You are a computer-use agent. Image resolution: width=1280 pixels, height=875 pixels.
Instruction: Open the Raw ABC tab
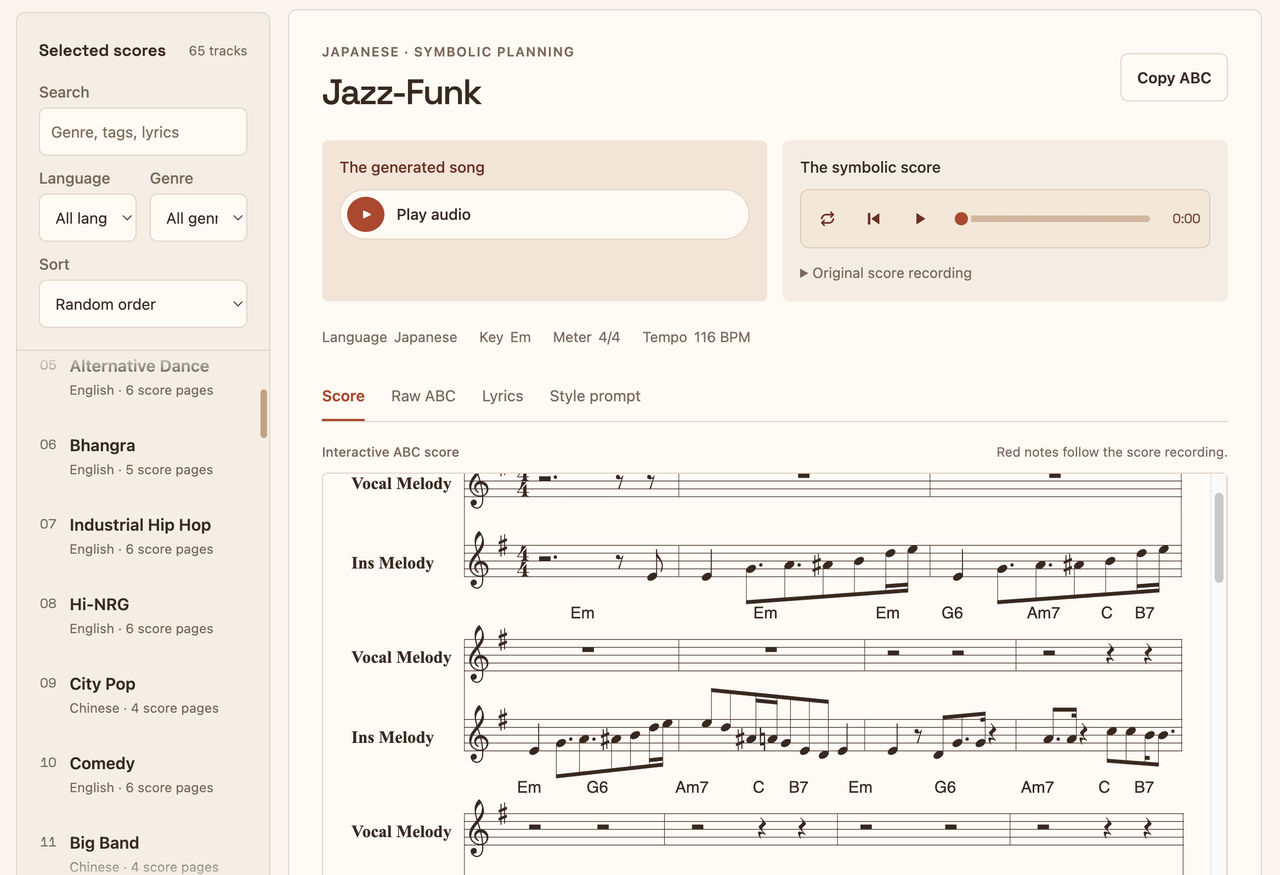click(423, 396)
